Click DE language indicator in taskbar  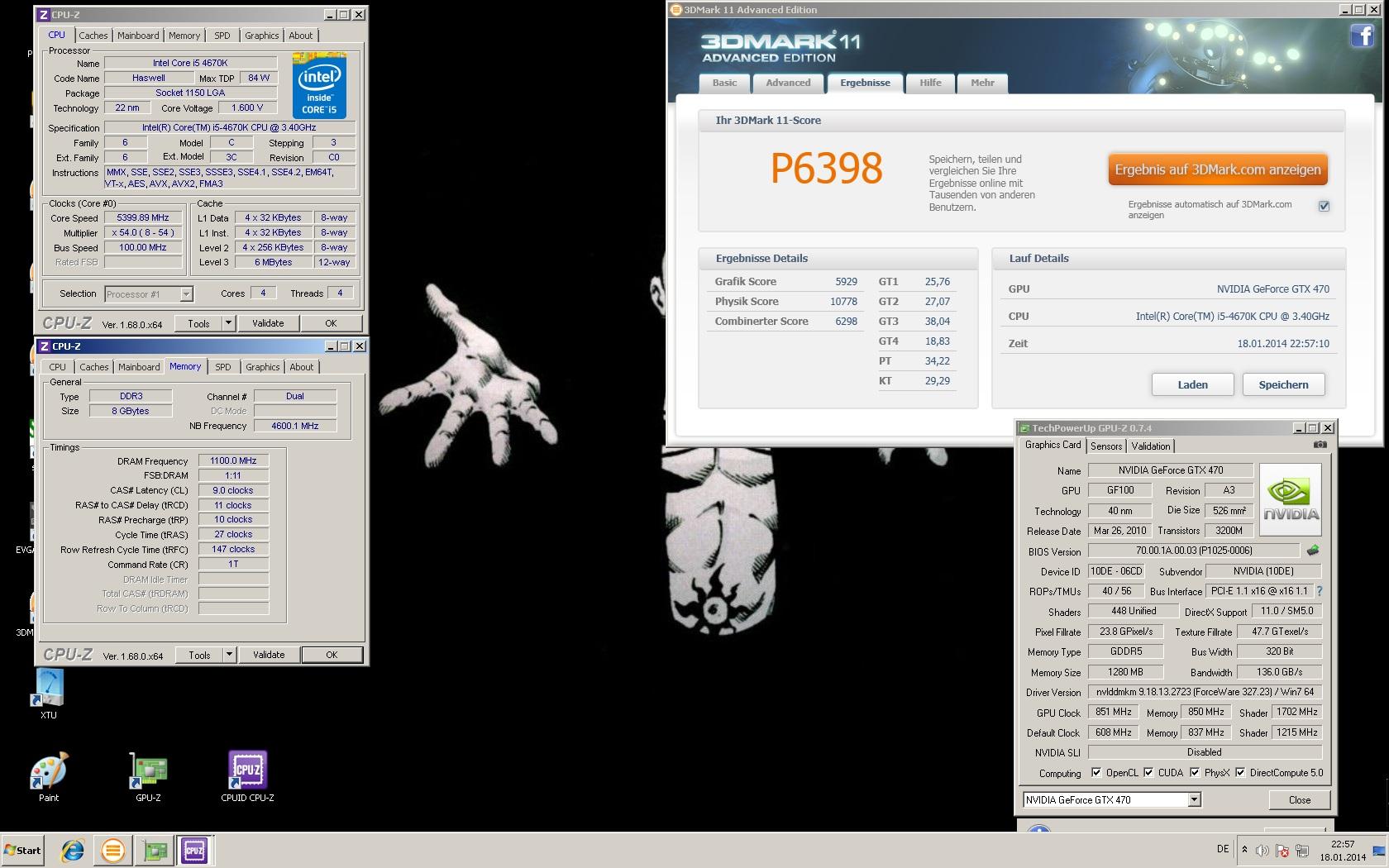[x=1223, y=849]
